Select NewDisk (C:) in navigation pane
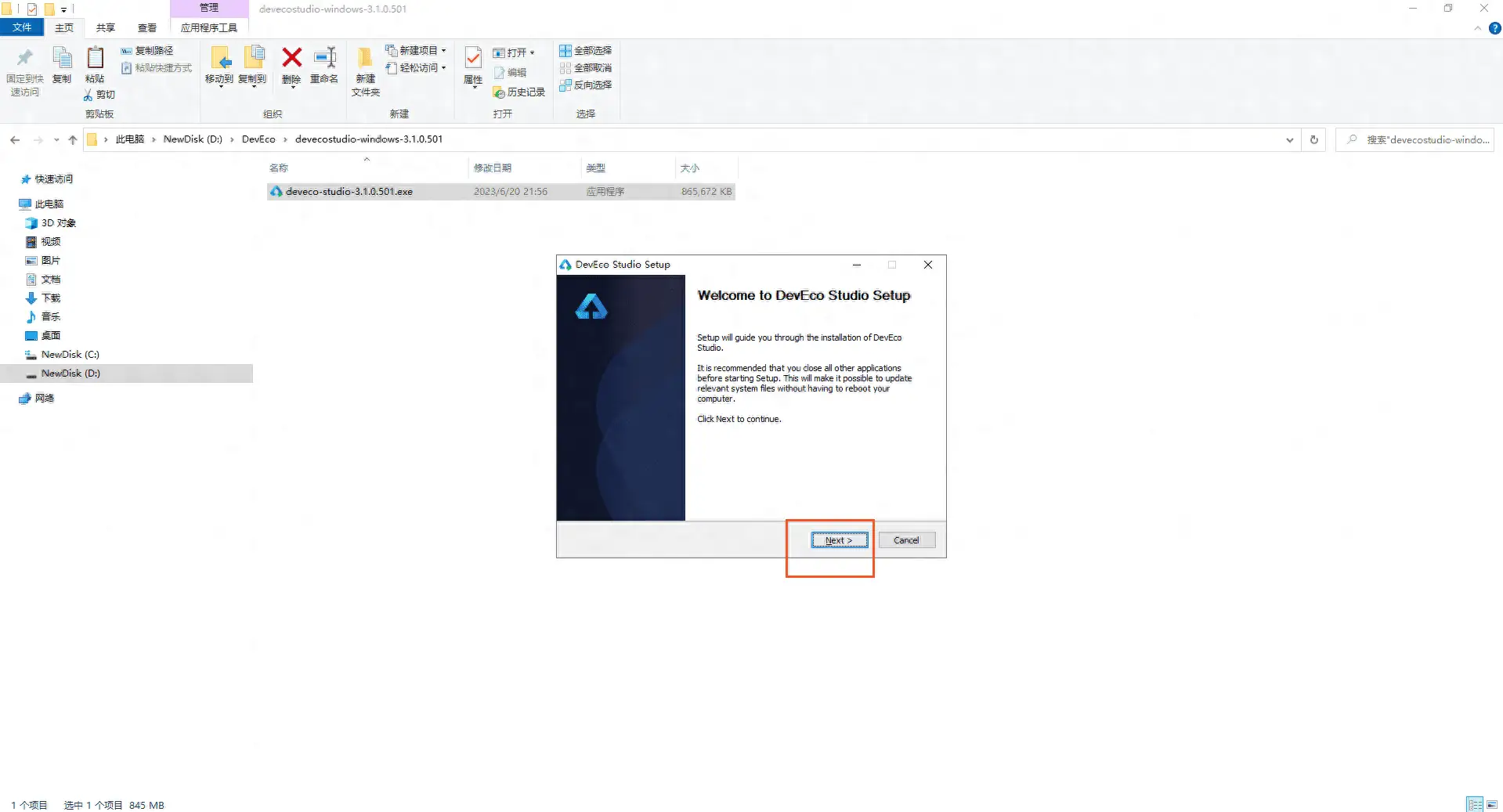This screenshot has width=1503, height=812. pos(70,355)
